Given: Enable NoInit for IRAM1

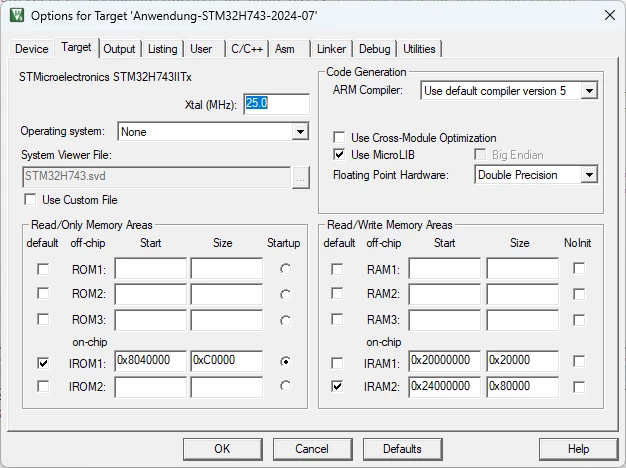Looking at the screenshot, I should 579,361.
